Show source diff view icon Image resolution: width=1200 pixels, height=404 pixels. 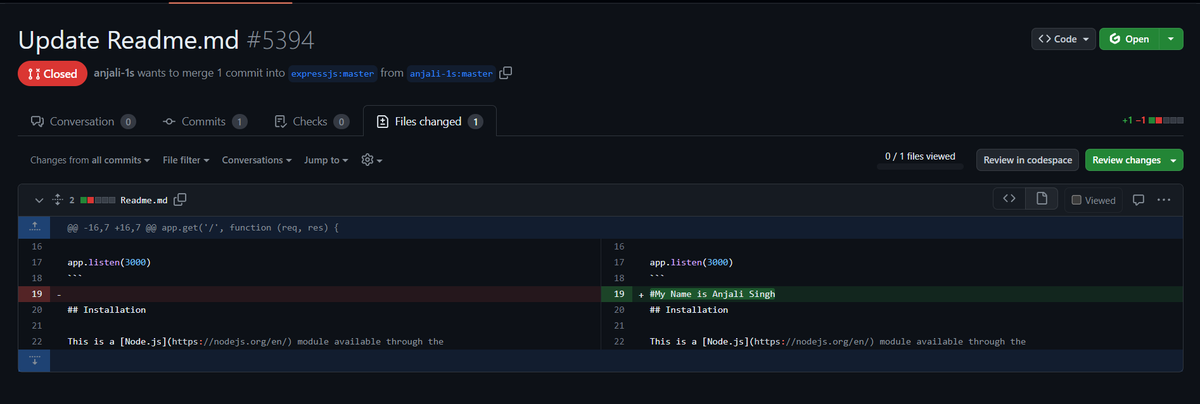1009,199
